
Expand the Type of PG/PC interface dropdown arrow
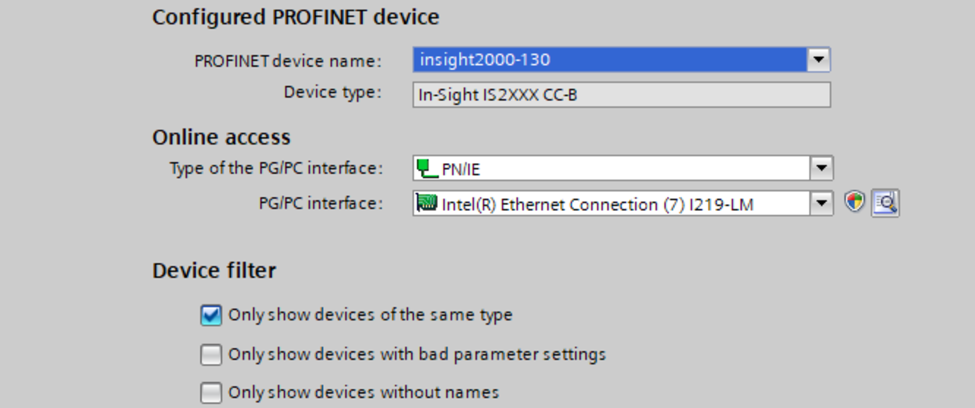(821, 168)
